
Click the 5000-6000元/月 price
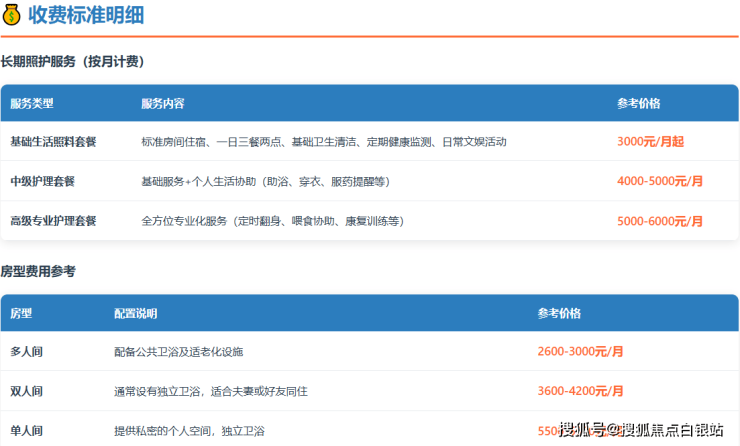[660, 221]
